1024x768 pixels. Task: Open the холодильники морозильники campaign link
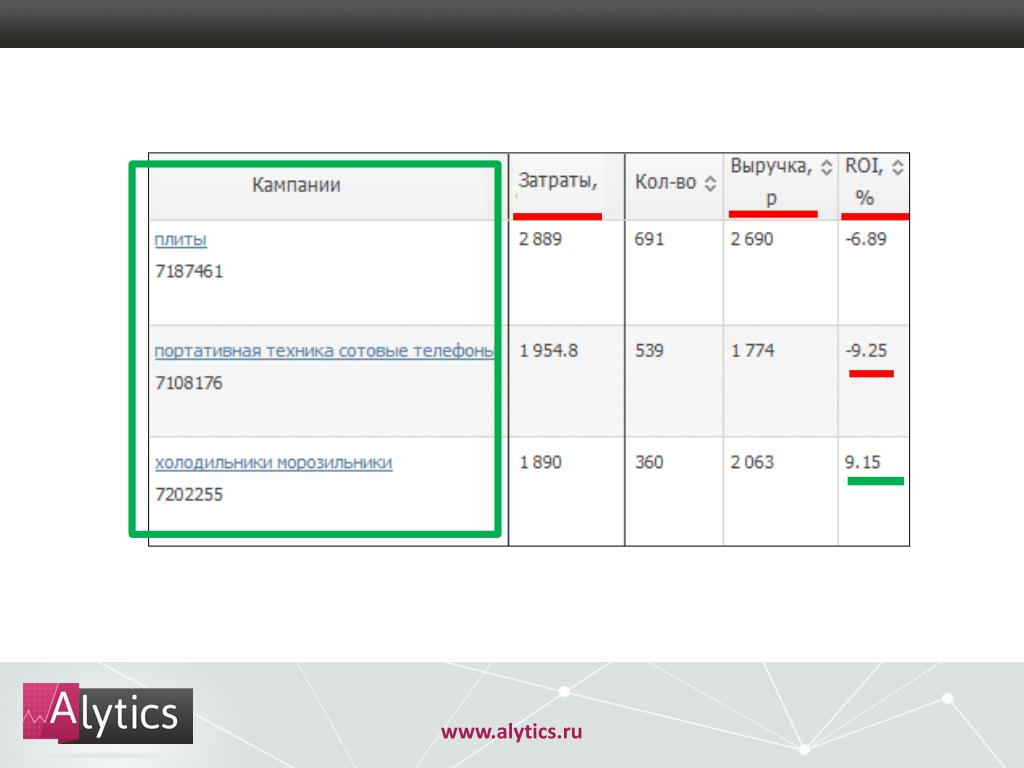click(x=274, y=462)
